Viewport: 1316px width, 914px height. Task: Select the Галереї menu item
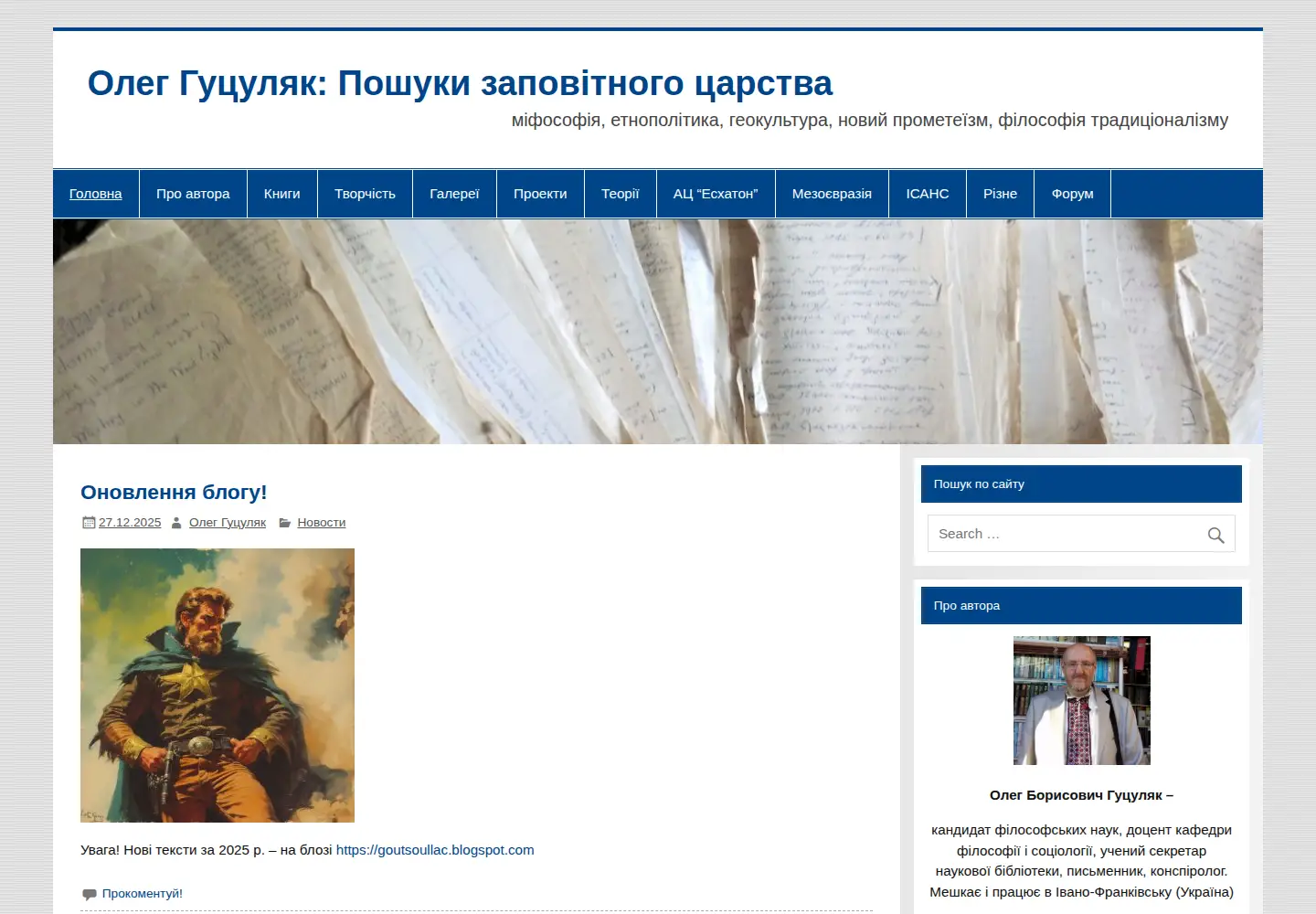(454, 194)
